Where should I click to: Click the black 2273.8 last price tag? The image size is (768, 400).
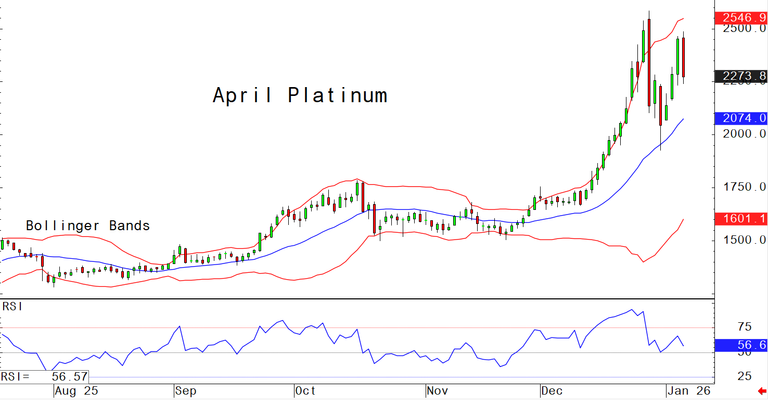coord(740,76)
